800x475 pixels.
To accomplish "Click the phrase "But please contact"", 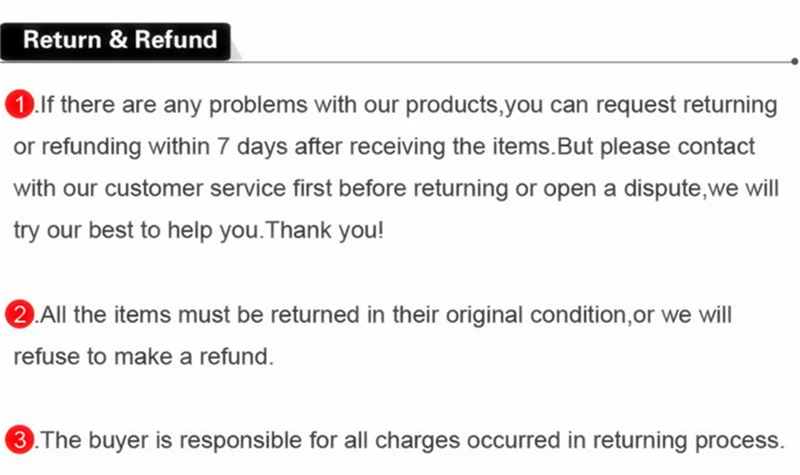I will click(656, 147).
